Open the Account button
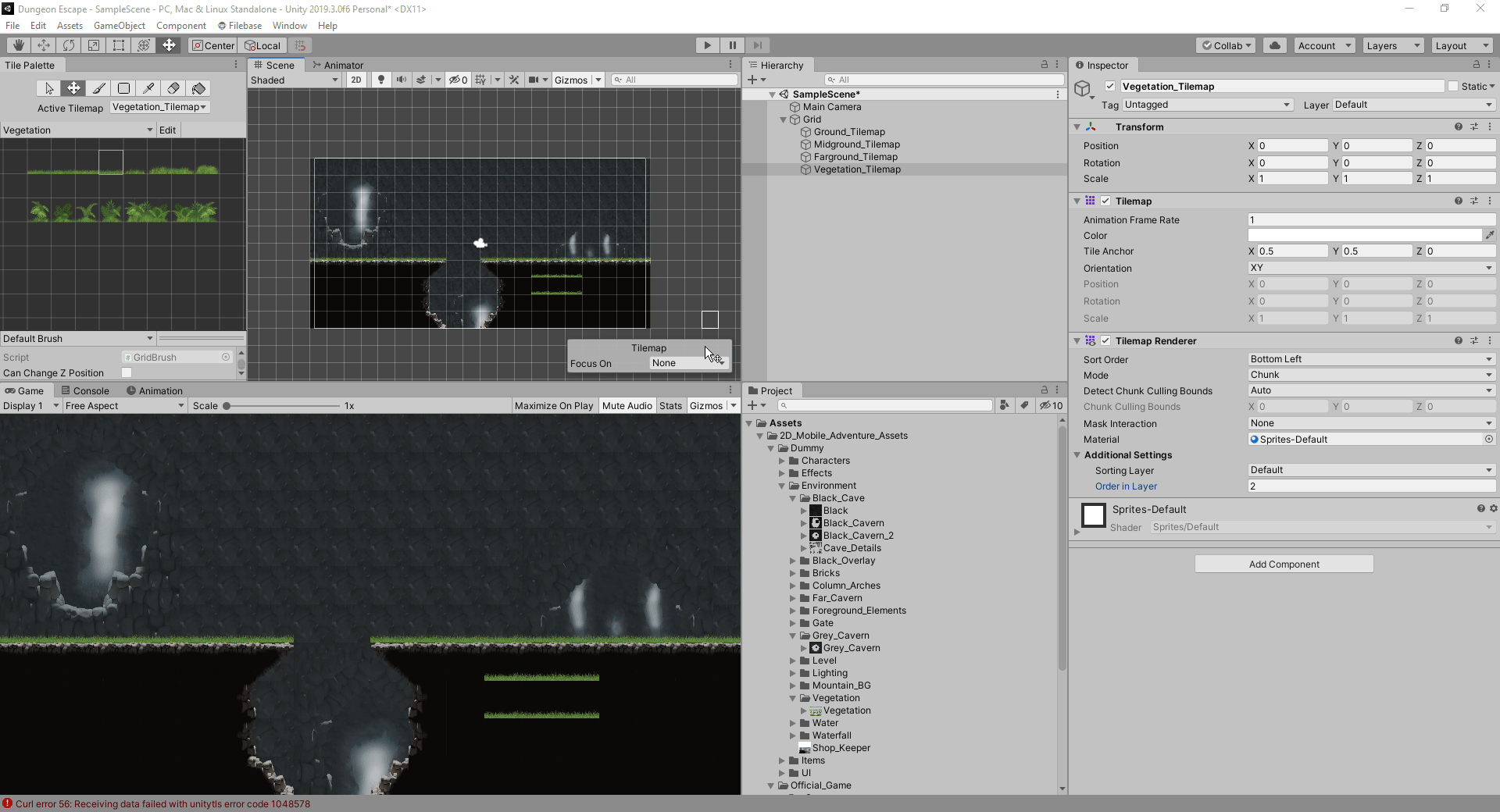Viewport: 1500px width, 812px height. (x=1324, y=45)
